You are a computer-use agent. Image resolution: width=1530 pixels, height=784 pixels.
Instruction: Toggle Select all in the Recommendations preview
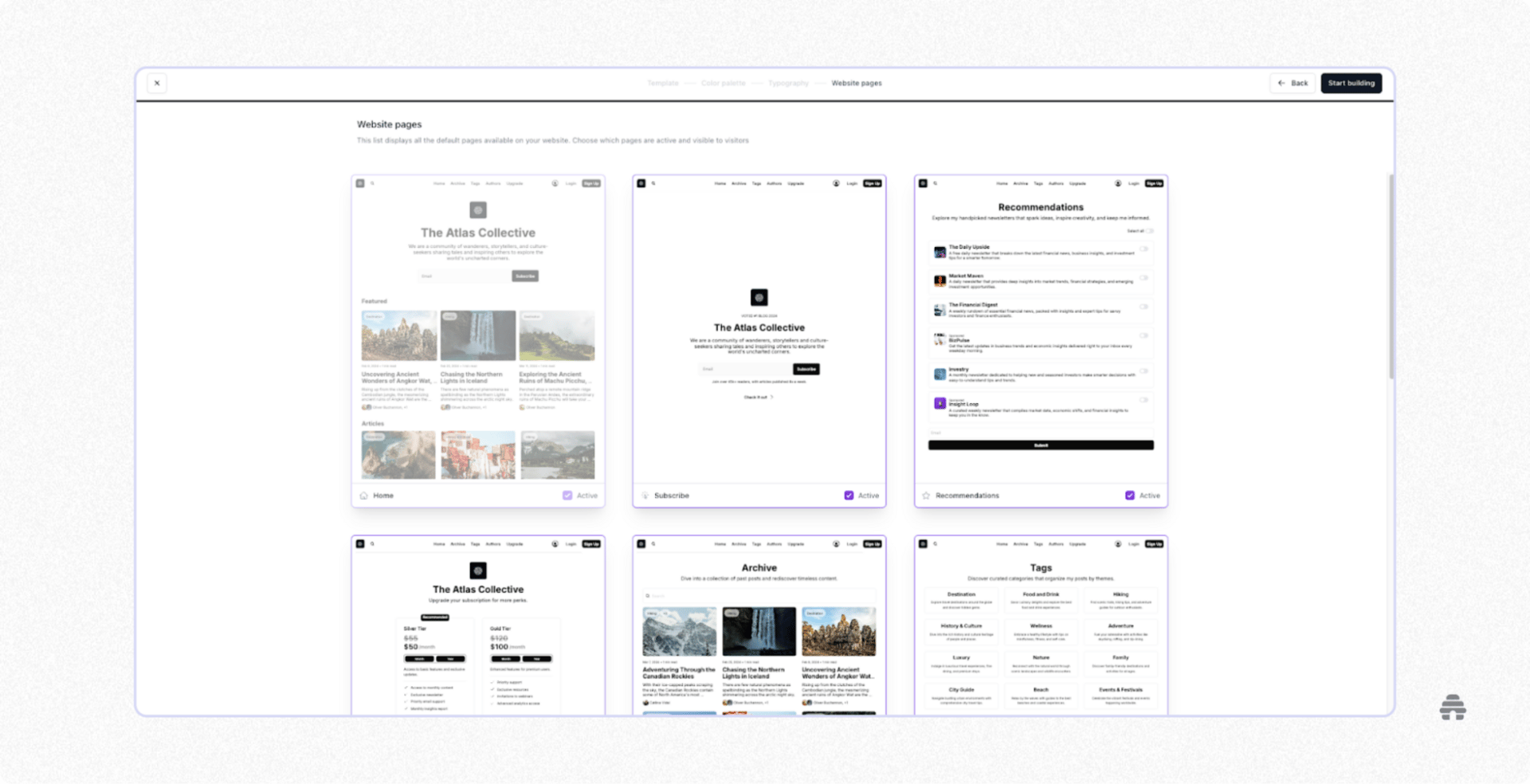(1150, 231)
